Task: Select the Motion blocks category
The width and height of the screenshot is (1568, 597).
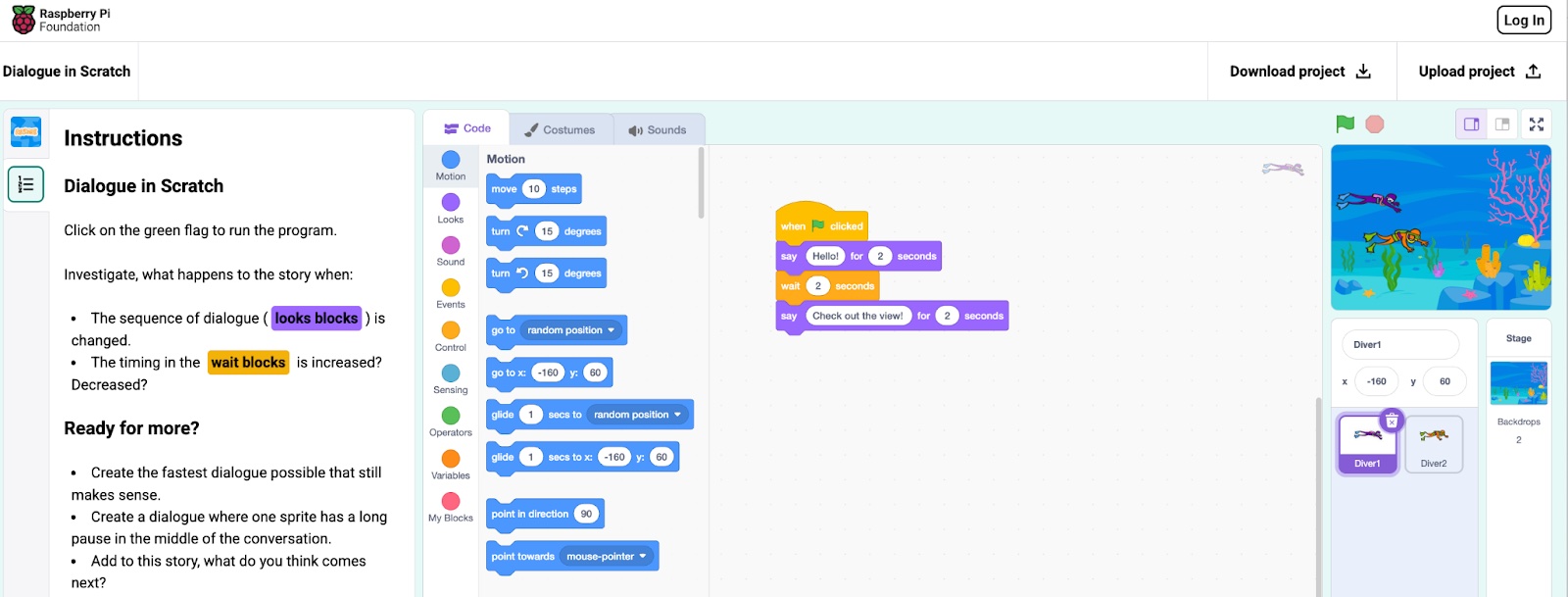Action: pyautogui.click(x=451, y=166)
